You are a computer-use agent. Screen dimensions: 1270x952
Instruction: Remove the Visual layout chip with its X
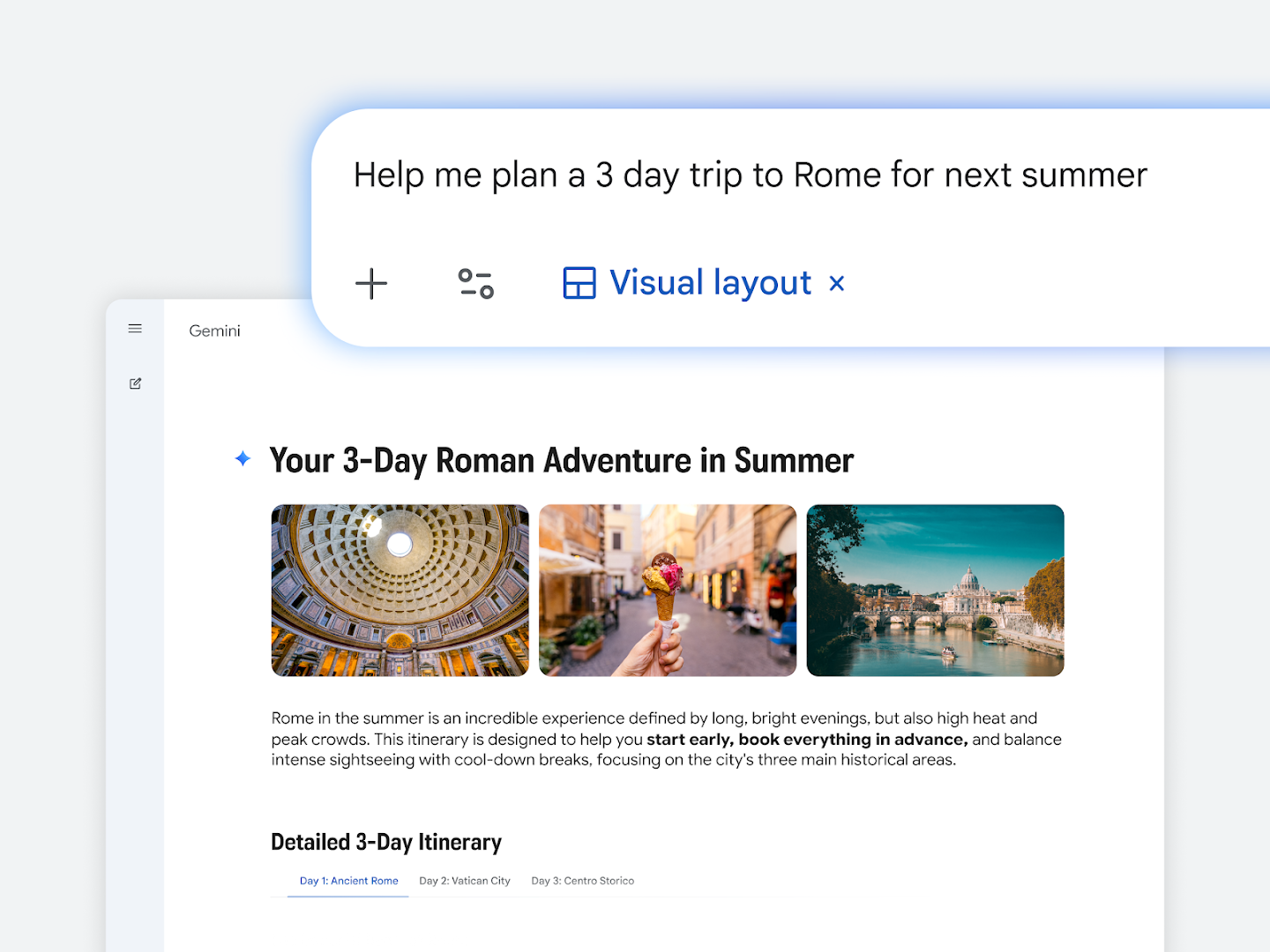(836, 283)
